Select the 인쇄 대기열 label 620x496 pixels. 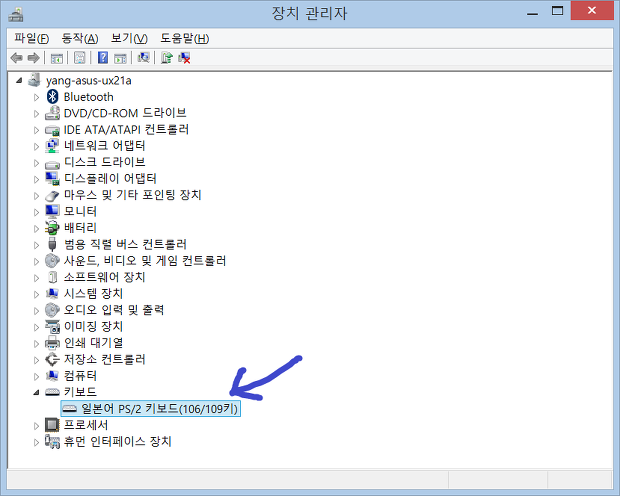(93, 343)
